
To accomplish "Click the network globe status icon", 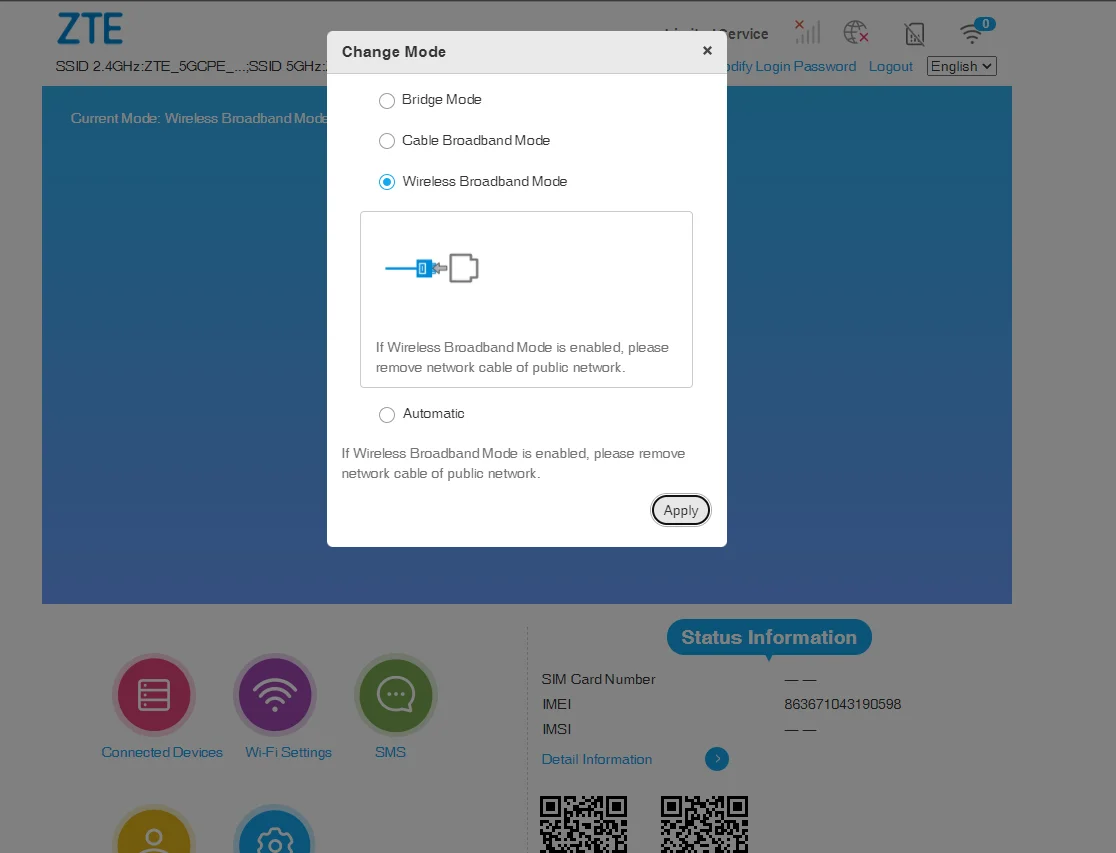I will click(x=856, y=32).
